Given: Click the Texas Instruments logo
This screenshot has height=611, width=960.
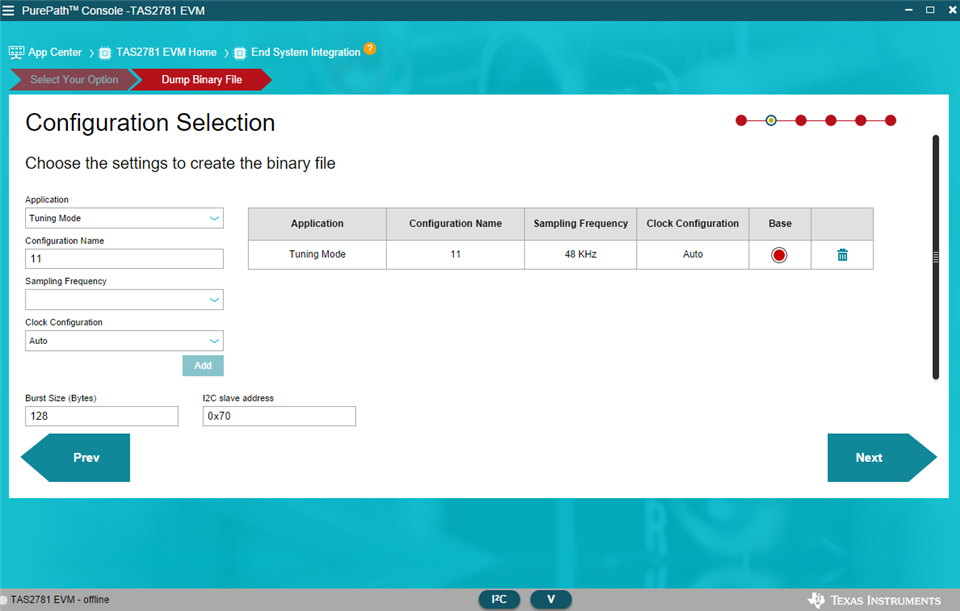Looking at the screenshot, I should 874,600.
